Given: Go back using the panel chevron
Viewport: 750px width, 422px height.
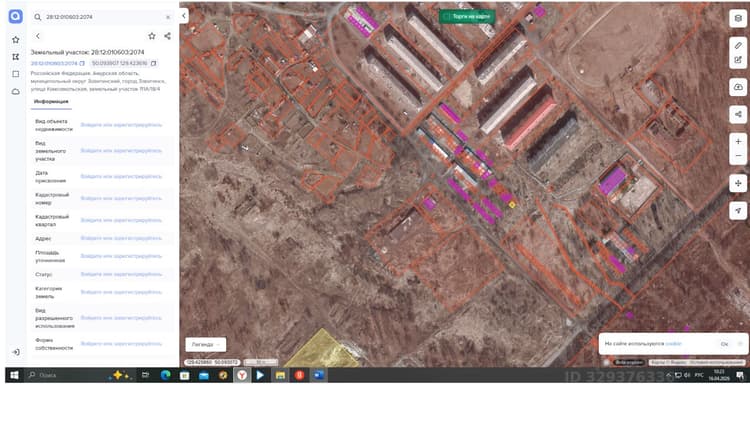Looking at the screenshot, I should [x=38, y=36].
